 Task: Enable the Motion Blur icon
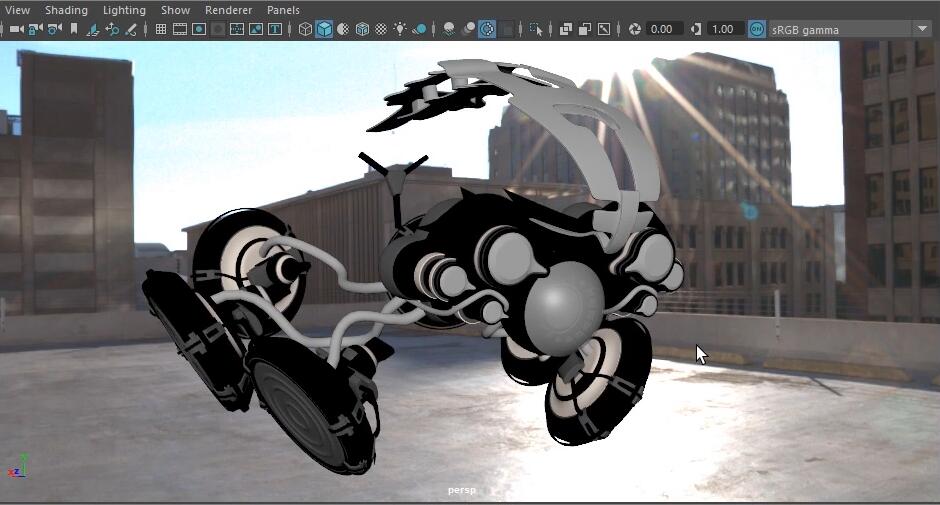[469, 29]
